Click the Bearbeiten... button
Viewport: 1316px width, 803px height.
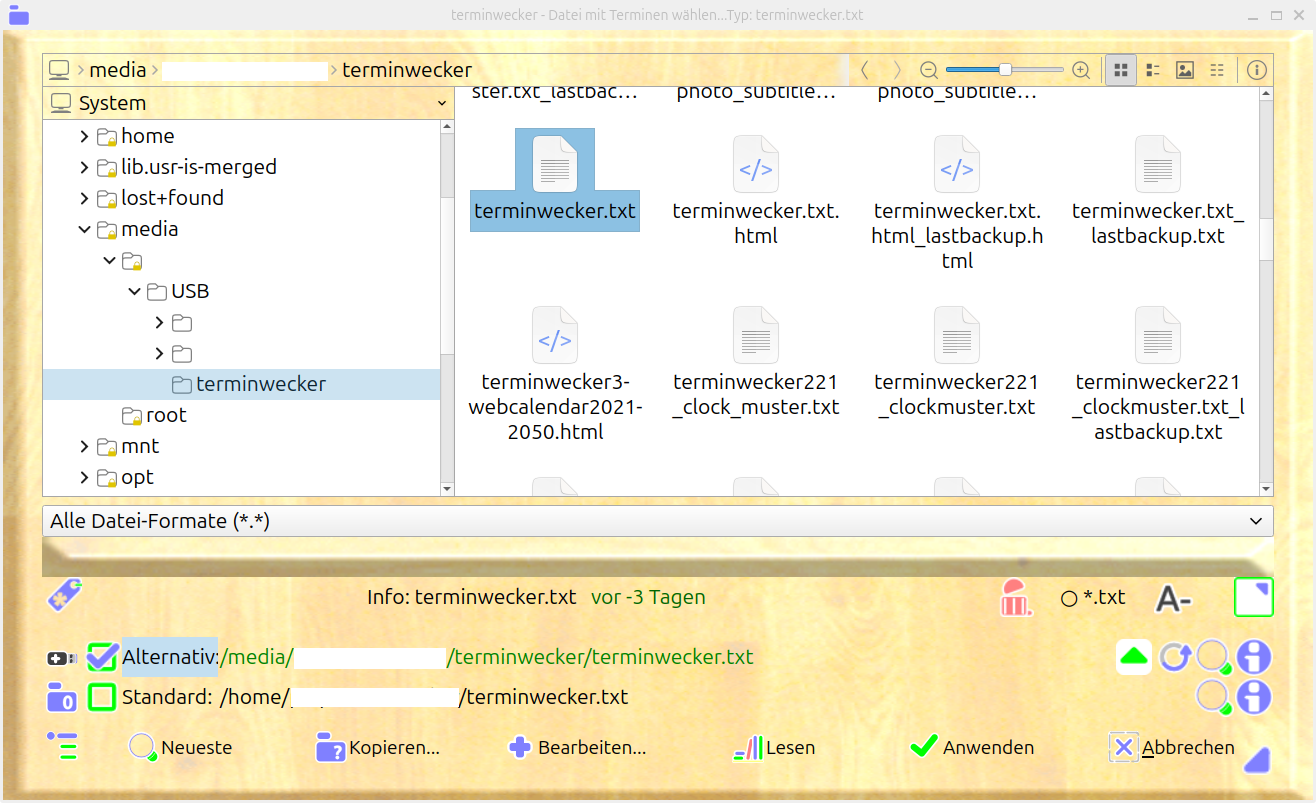[578, 747]
